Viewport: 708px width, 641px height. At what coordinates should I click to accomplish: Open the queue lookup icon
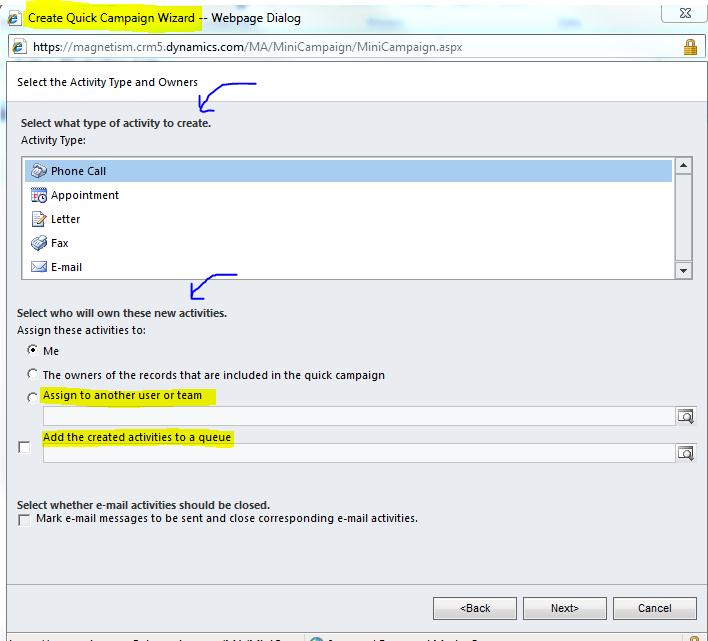[685, 453]
